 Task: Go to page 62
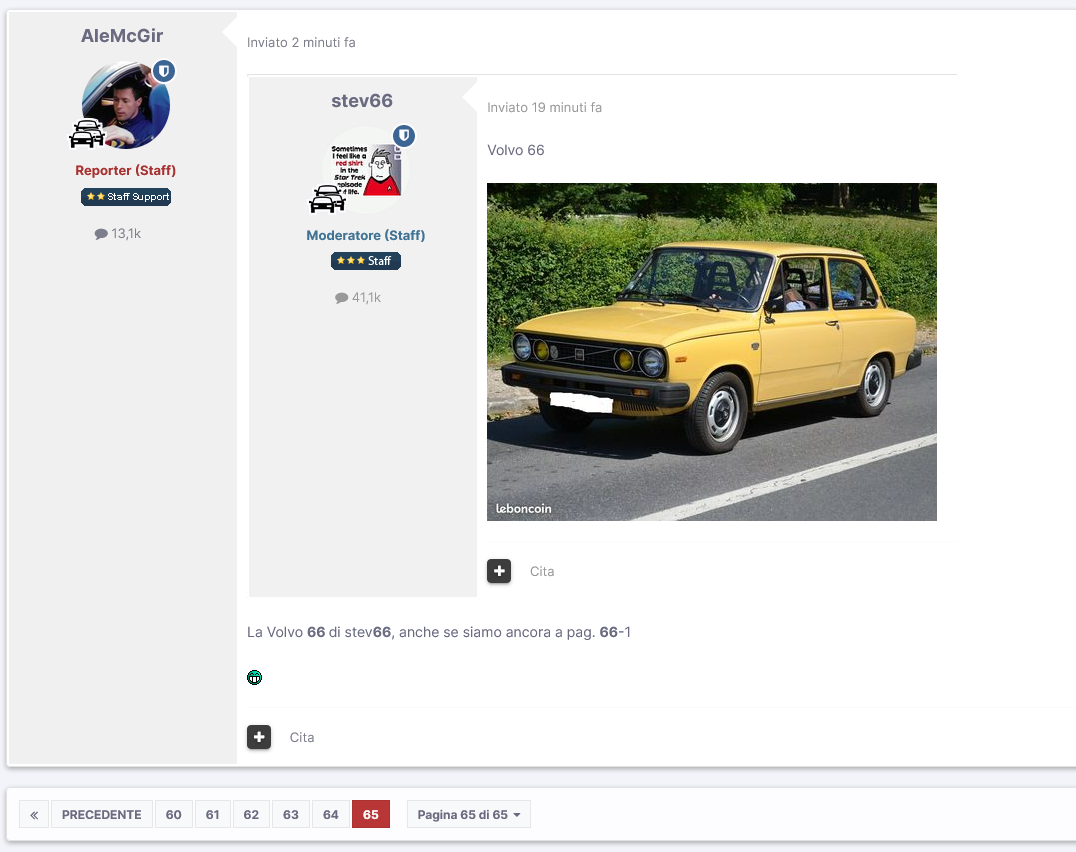(x=251, y=814)
